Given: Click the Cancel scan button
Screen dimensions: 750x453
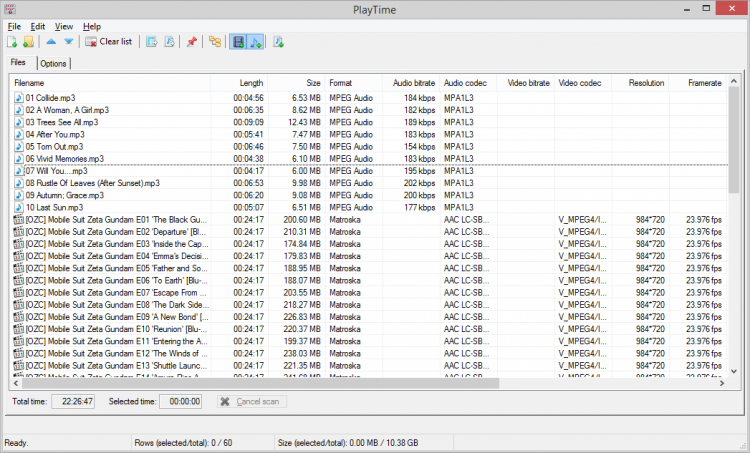Looking at the screenshot, I should click(x=252, y=401).
